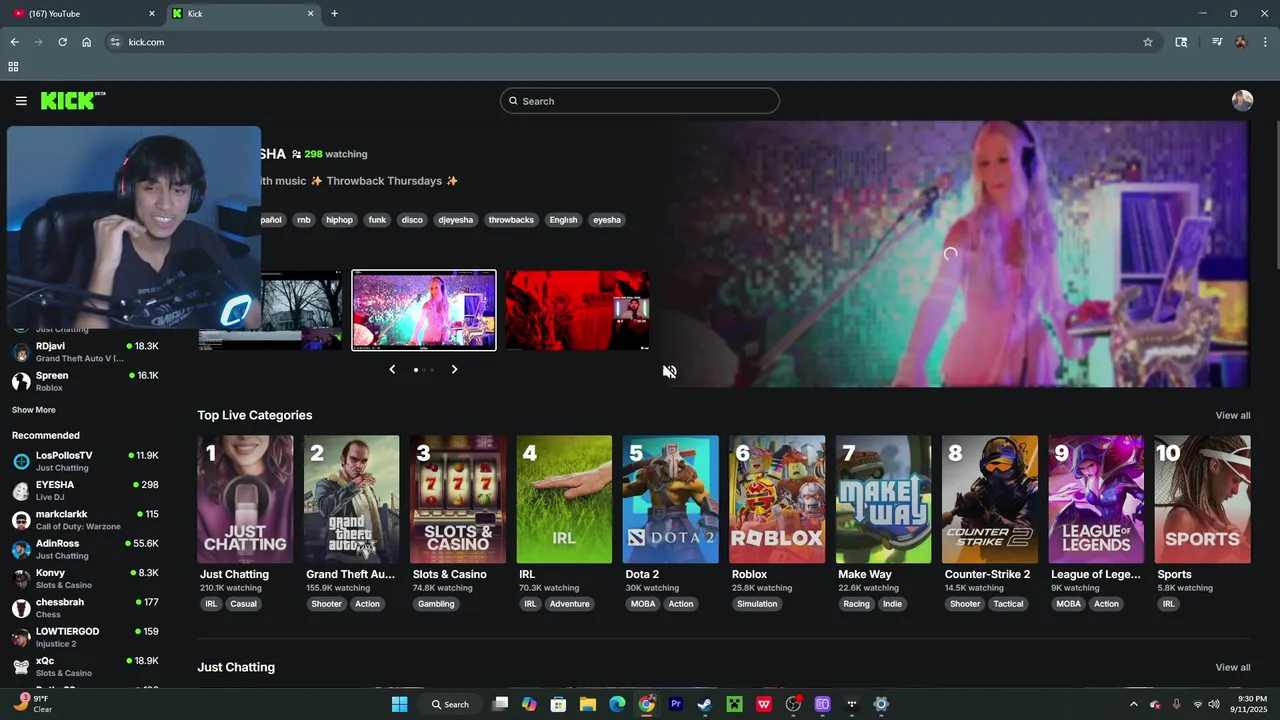Image resolution: width=1280 pixels, height=720 pixels.
Task: Open the Grand Theft Auto V category card
Action: pyautogui.click(x=351, y=499)
